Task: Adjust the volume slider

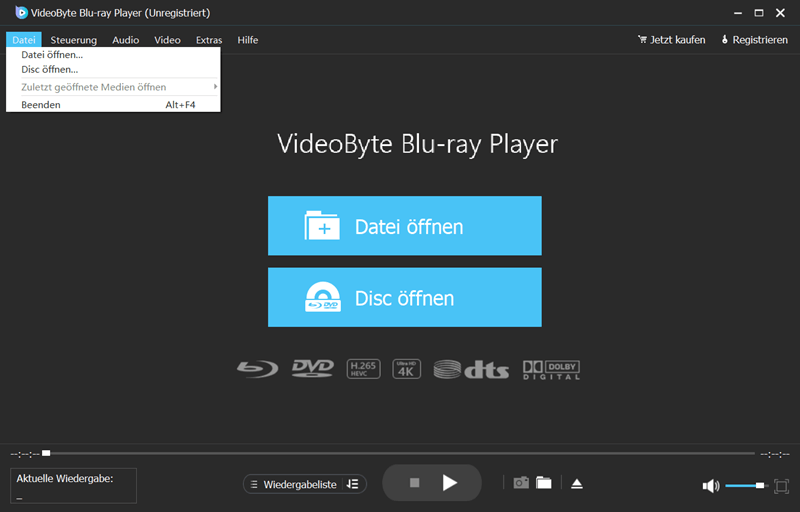Action: coord(745,485)
